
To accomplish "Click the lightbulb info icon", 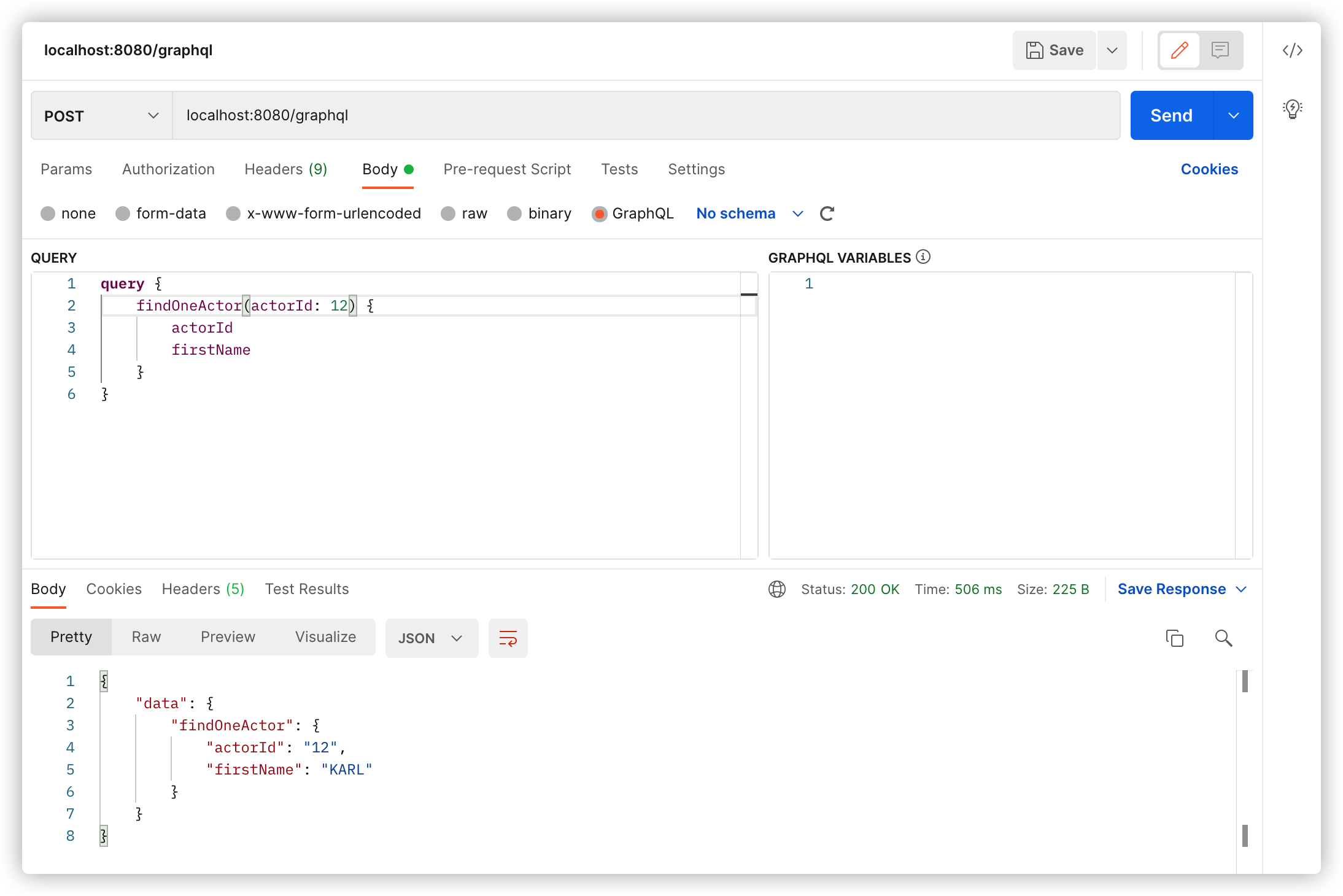I will [x=1292, y=109].
